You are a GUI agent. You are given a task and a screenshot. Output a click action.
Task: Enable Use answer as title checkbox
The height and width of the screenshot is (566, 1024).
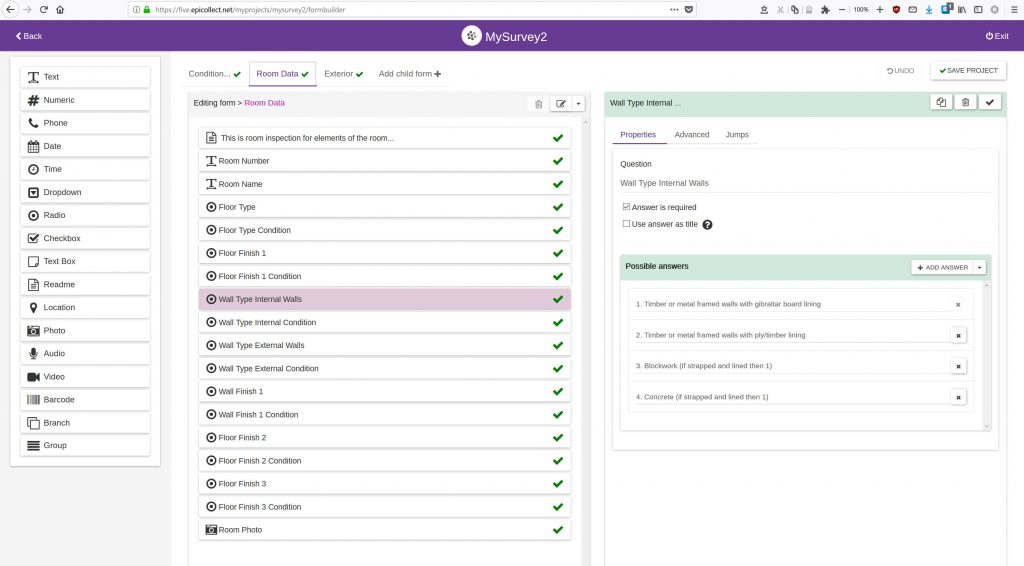click(626, 224)
